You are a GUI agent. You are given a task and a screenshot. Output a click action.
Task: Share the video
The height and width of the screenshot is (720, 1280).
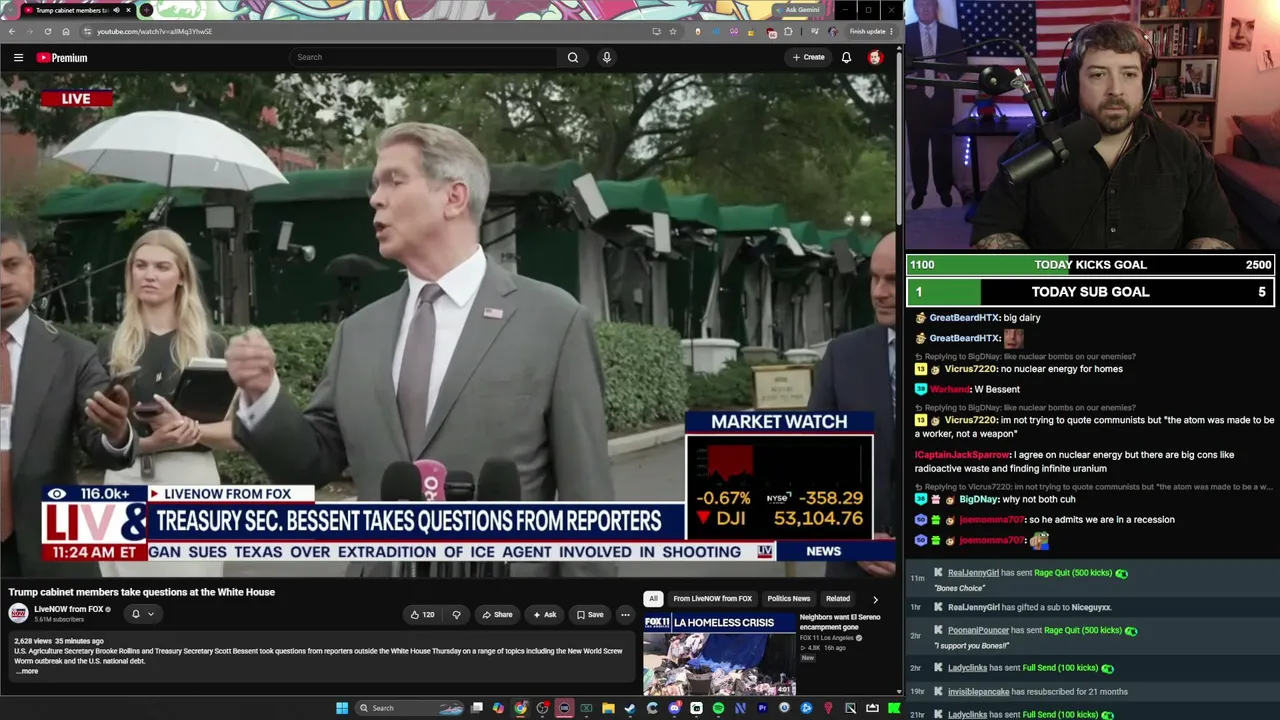click(x=497, y=614)
